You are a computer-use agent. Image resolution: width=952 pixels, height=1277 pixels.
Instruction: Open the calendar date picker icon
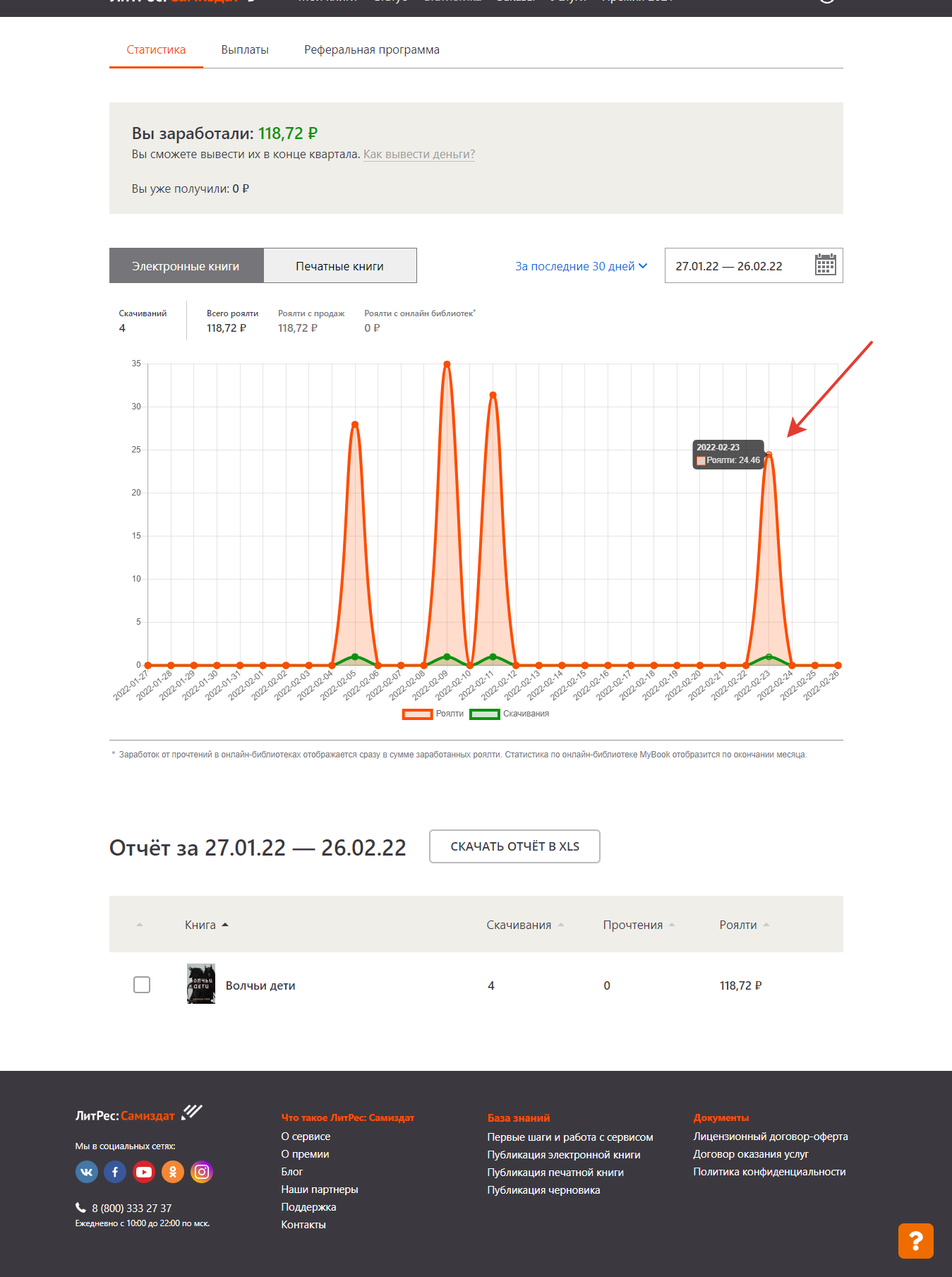825,265
